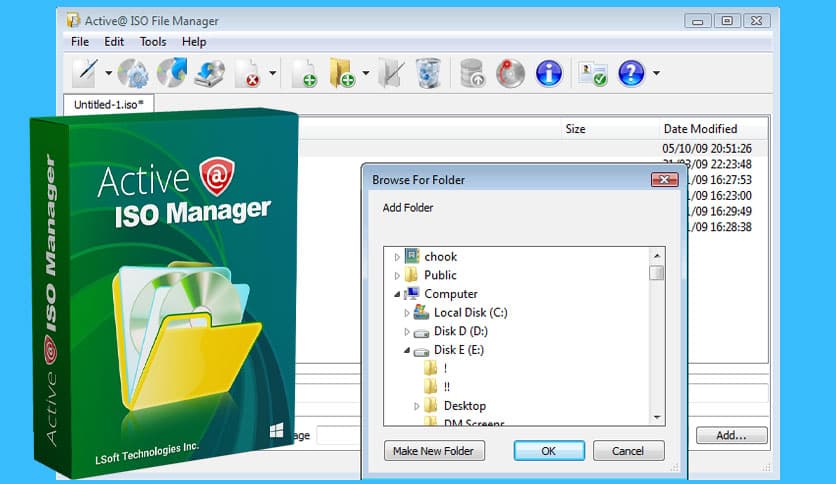The image size is (836, 484).
Task: Open dropdown arrow beside the help icon
Action: [656, 73]
